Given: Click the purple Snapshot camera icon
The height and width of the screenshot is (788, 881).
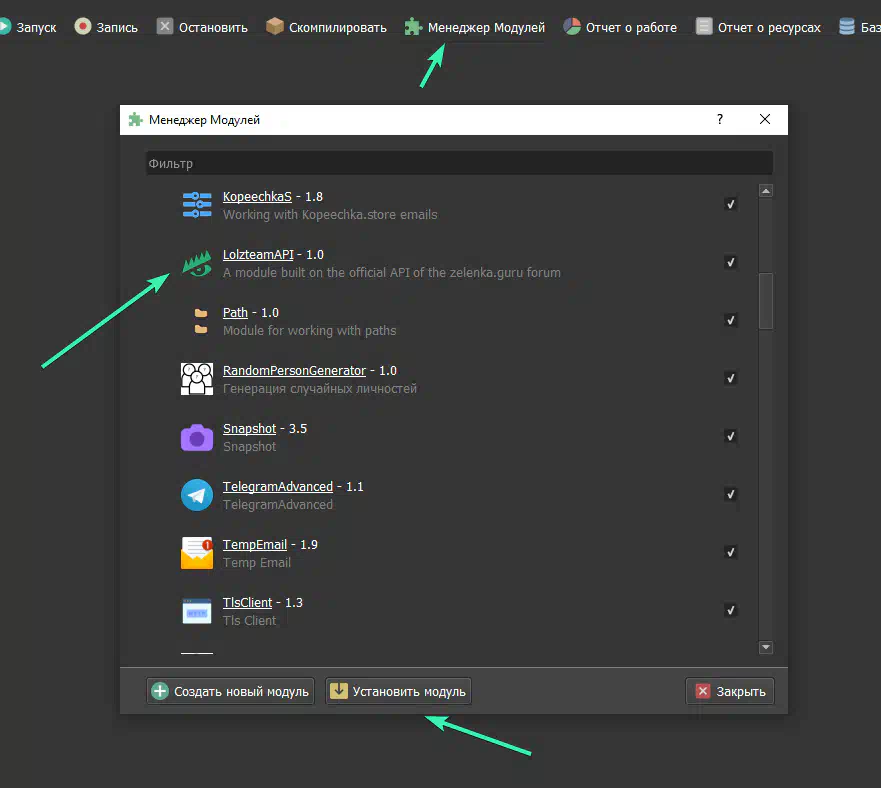Looking at the screenshot, I should (x=197, y=437).
